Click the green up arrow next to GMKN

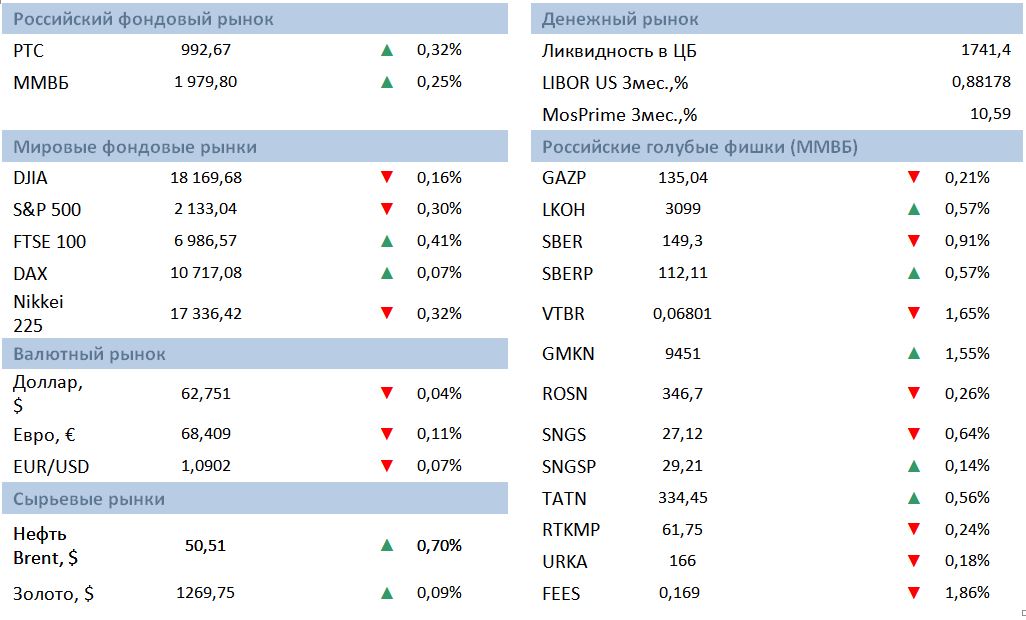coord(913,353)
